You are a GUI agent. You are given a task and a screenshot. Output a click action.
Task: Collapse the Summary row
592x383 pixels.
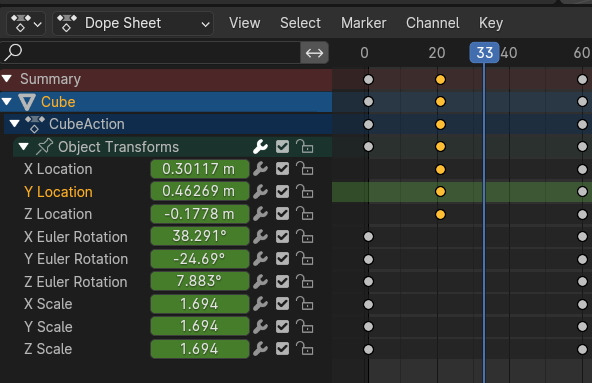pos(7,79)
